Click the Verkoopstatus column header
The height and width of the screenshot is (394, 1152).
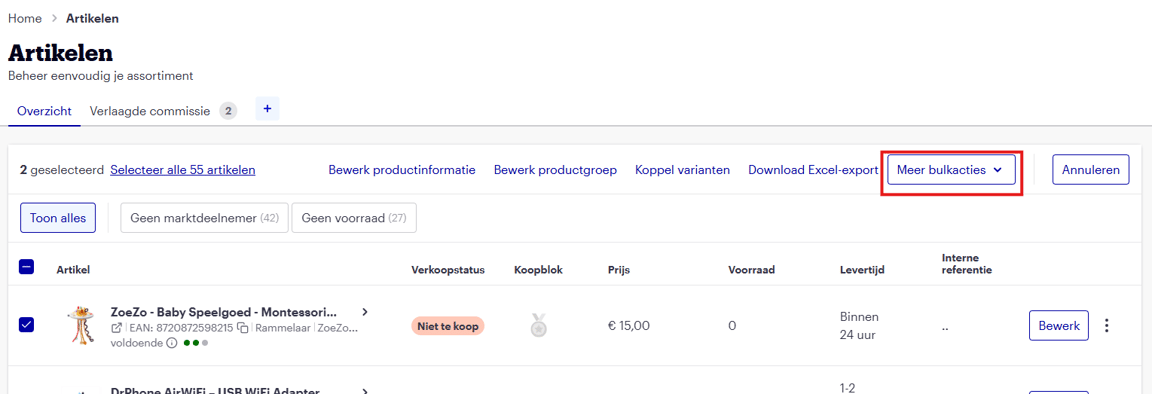pyautogui.click(x=448, y=270)
